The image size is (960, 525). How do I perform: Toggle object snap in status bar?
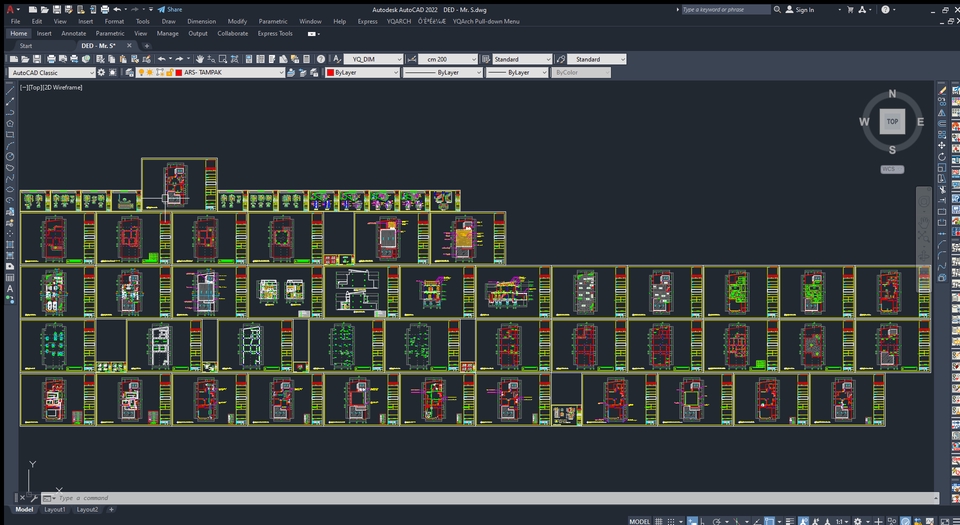pos(770,521)
